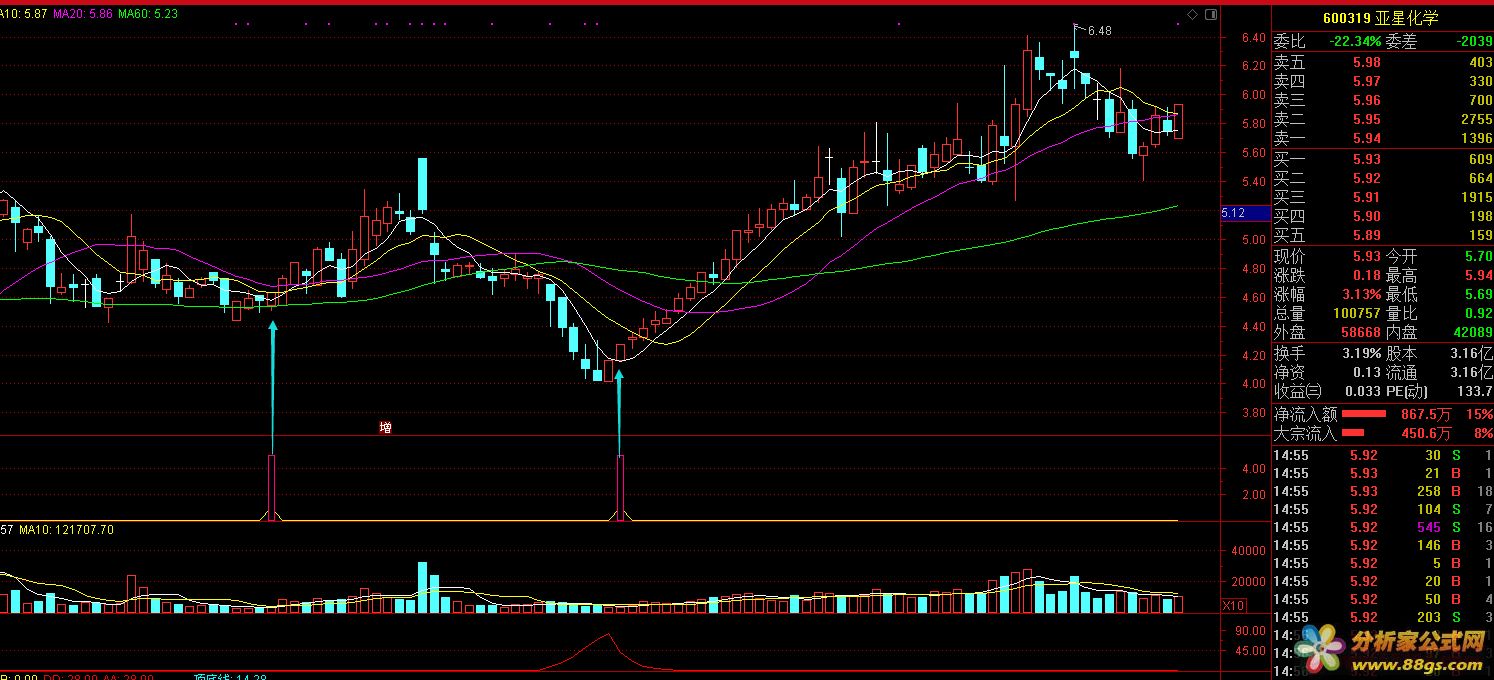The height and width of the screenshot is (680, 1494).
Task: Select the 卖三 5.96 ask row
Action: point(1383,100)
